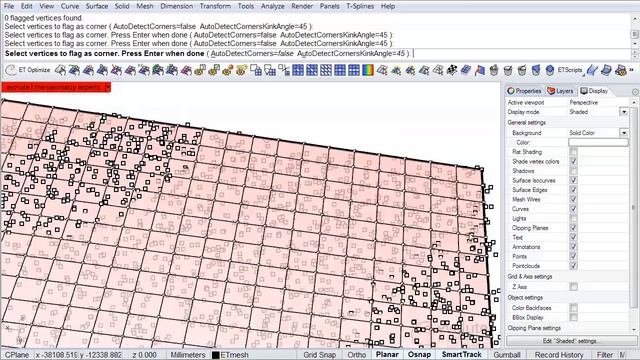Screen dimensions: 640x360
Task: Toggle the Points checkbox
Action: tap(573, 256)
